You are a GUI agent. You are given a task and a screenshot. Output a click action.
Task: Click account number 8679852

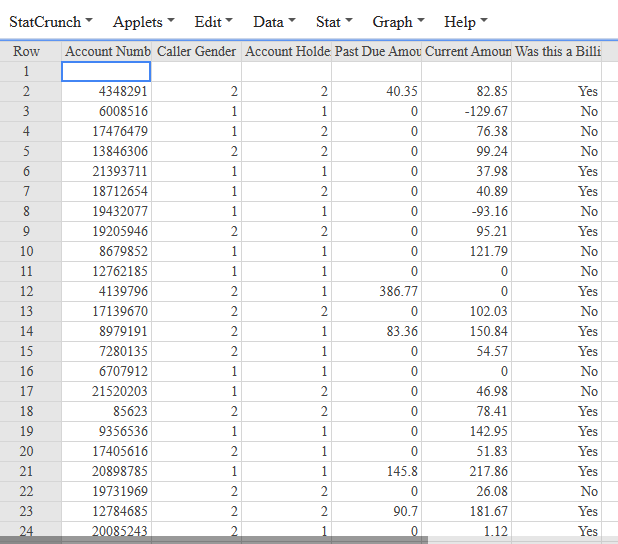tap(106, 252)
